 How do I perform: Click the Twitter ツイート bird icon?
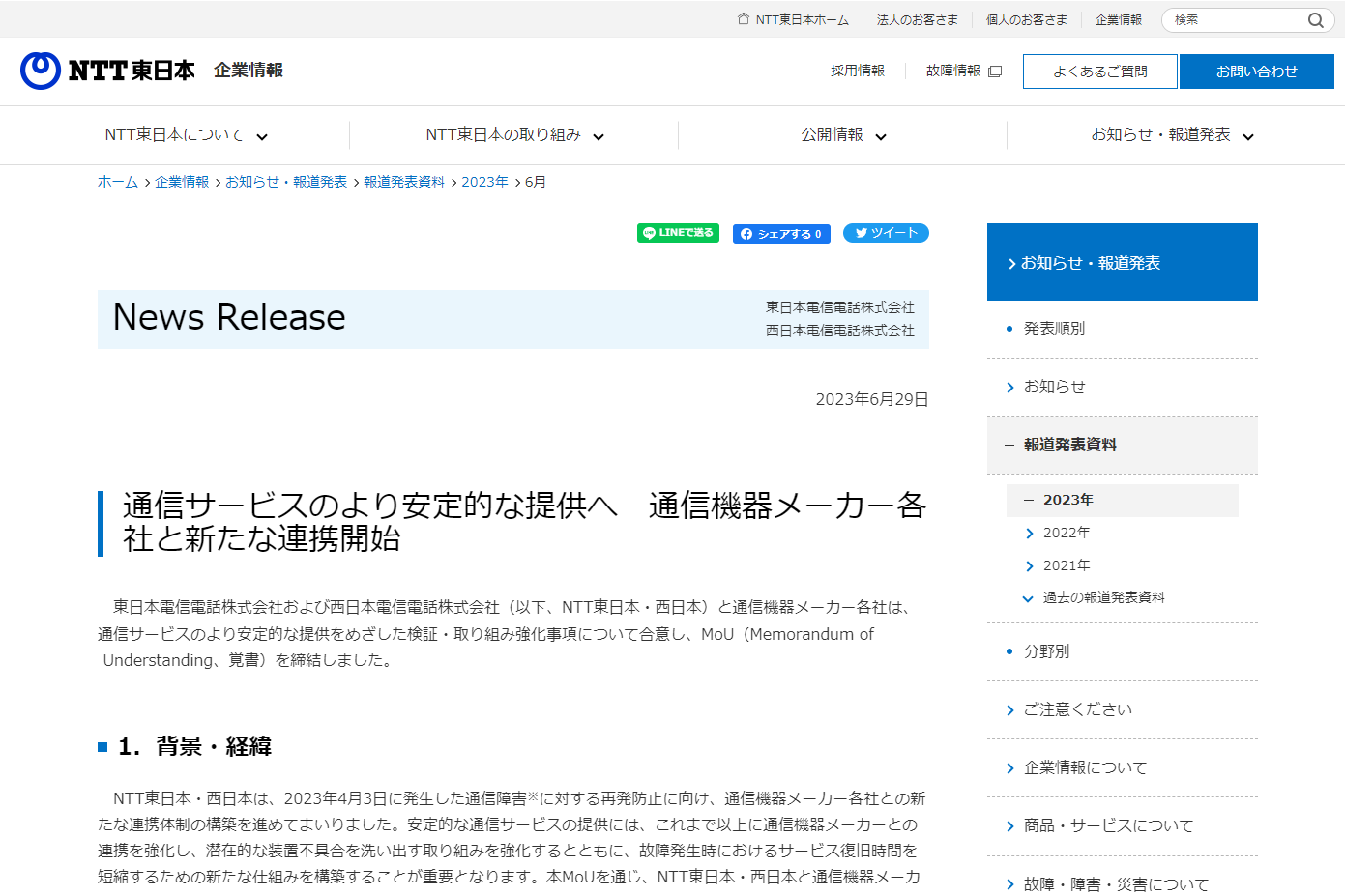(861, 232)
